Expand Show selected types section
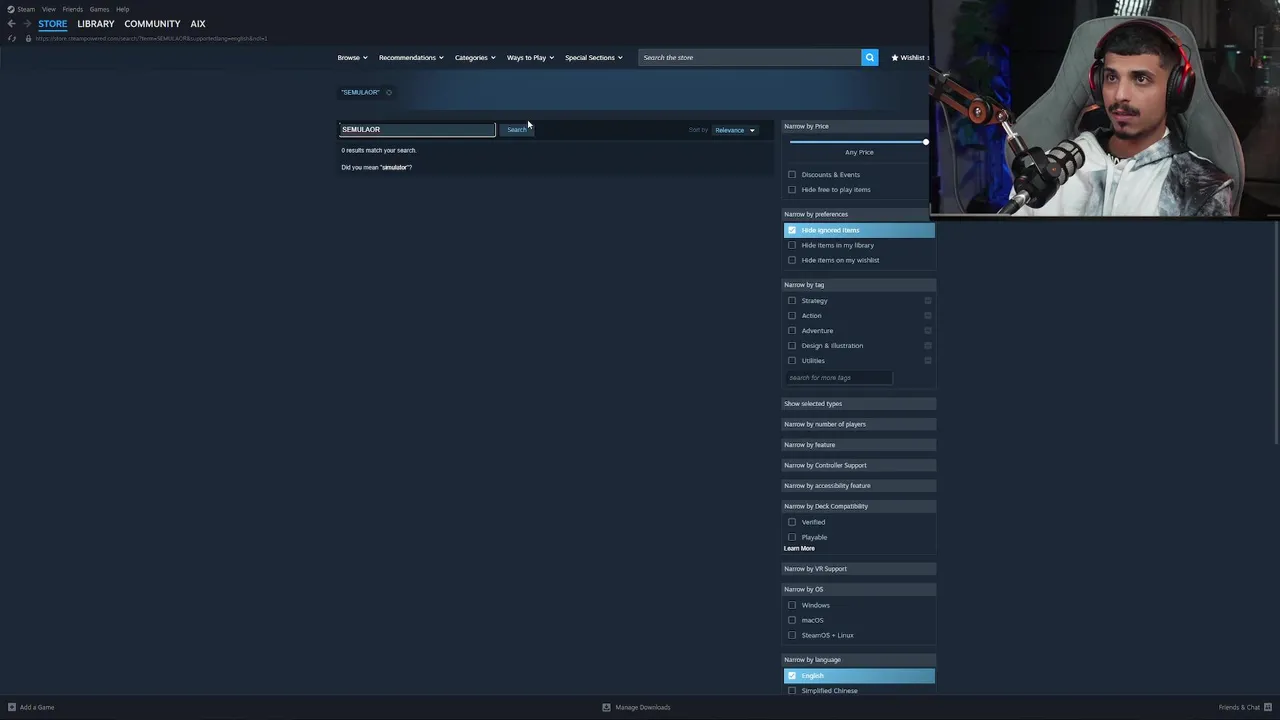Screen dimensions: 1280x720 859,404
